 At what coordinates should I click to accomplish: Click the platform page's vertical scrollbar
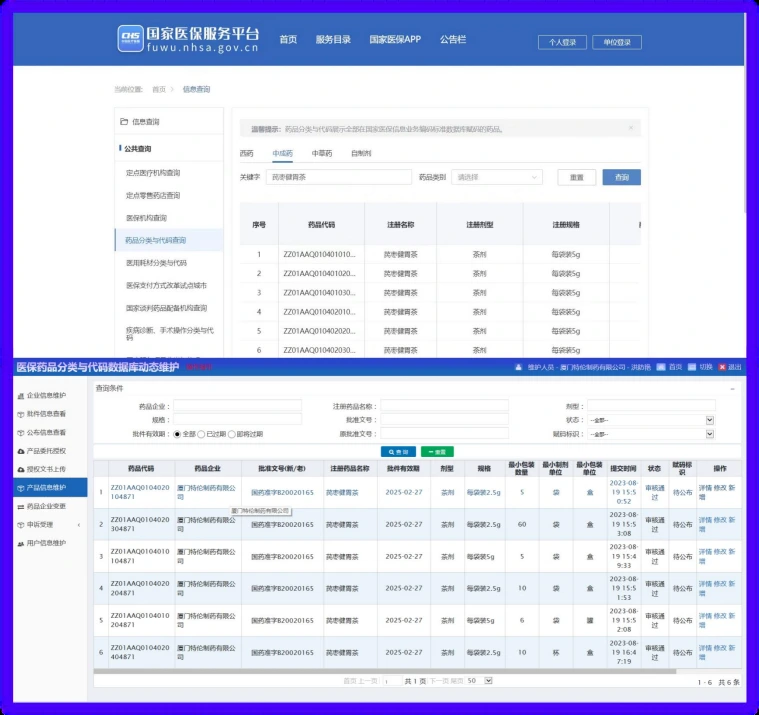pyautogui.click(x=744, y=114)
